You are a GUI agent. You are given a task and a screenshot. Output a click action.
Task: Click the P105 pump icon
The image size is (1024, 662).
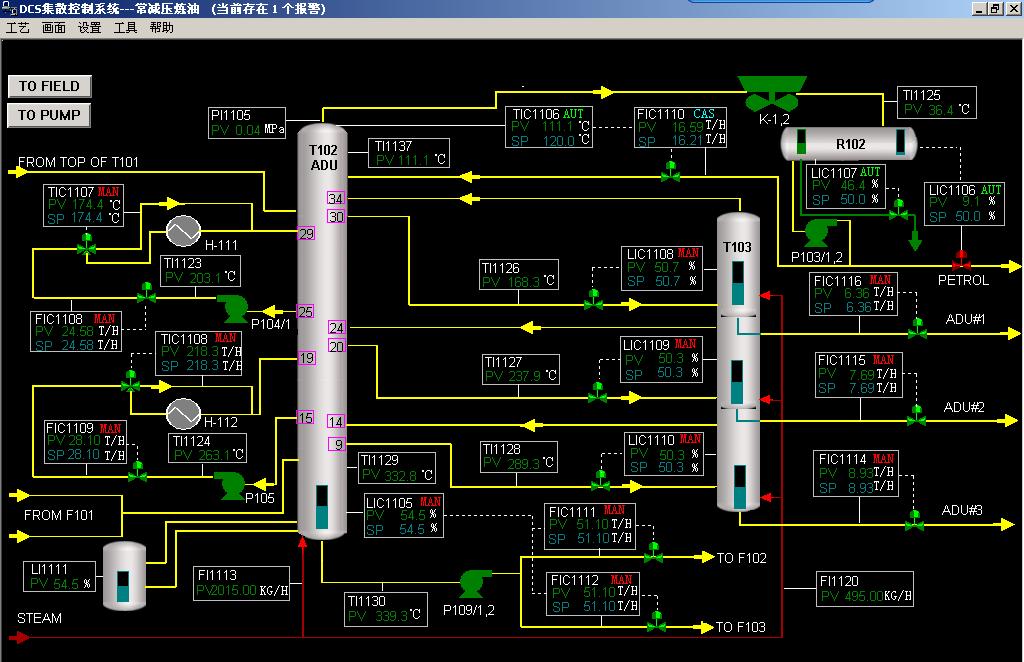tap(233, 485)
